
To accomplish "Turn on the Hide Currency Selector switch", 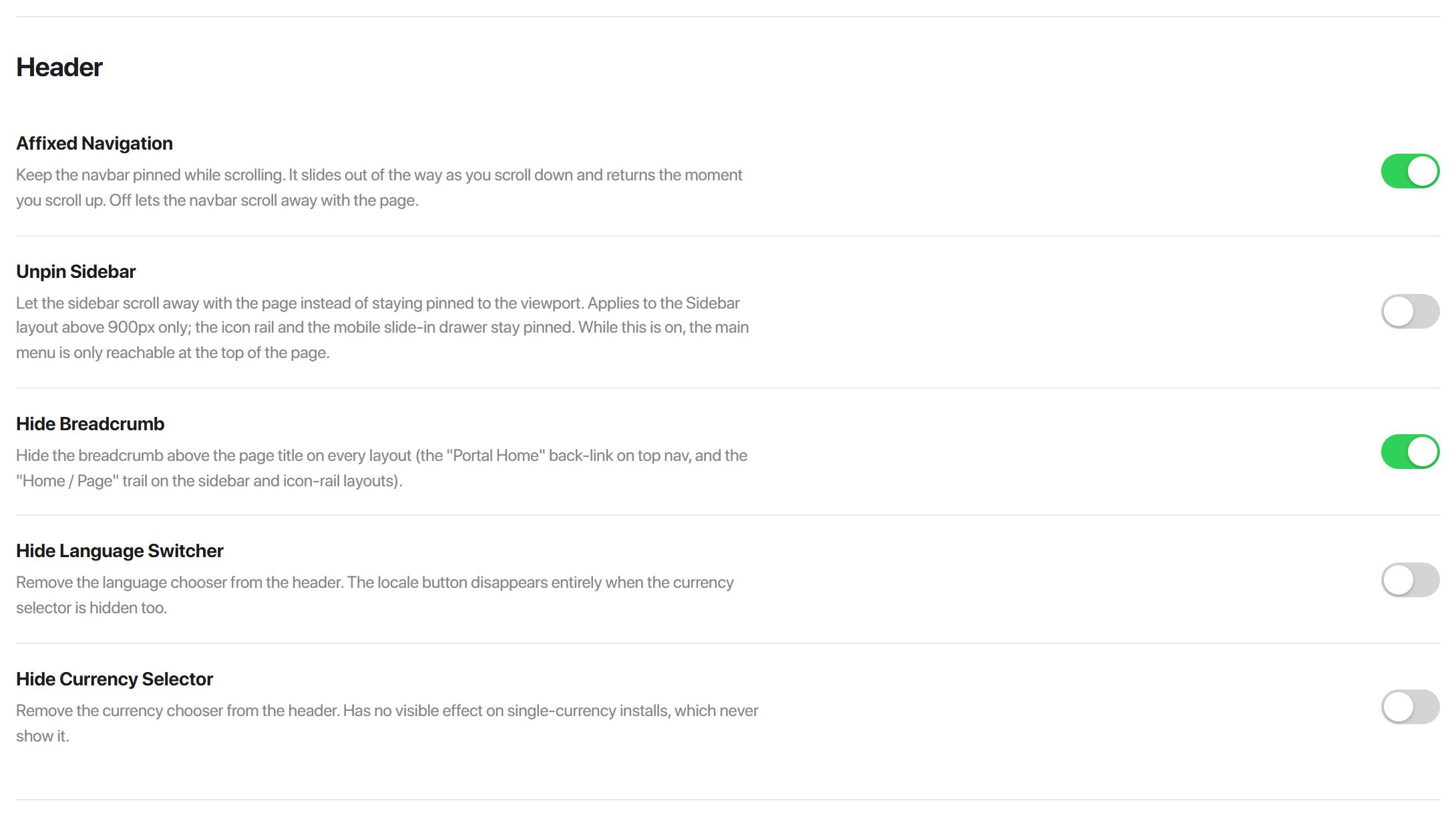I will 1410,707.
